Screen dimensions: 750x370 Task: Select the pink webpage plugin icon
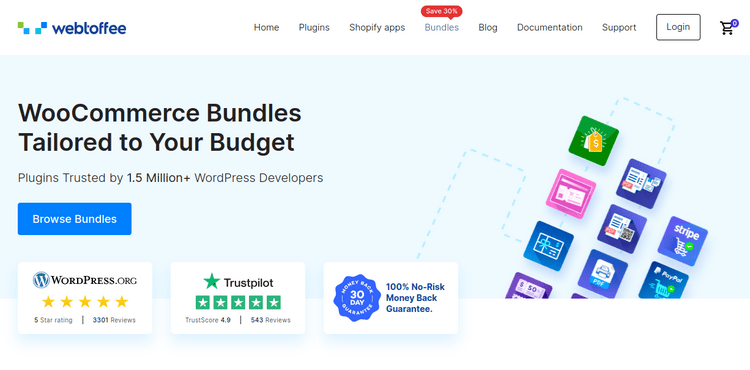pos(571,194)
